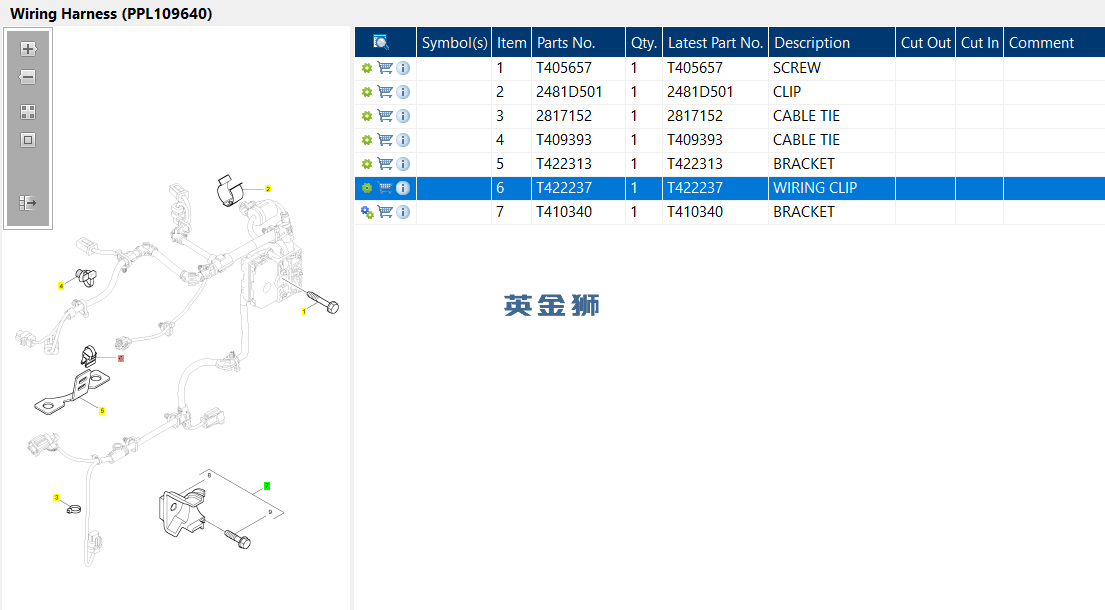The image size is (1105, 610).
Task: Add CABLE TIE 2817152 to cart
Action: click(x=385, y=116)
